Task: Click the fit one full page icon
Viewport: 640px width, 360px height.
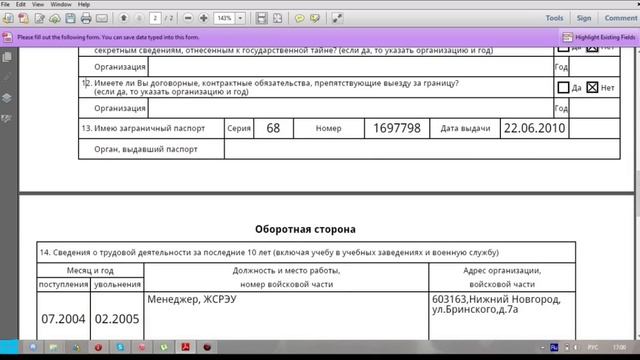Action: coord(278,18)
